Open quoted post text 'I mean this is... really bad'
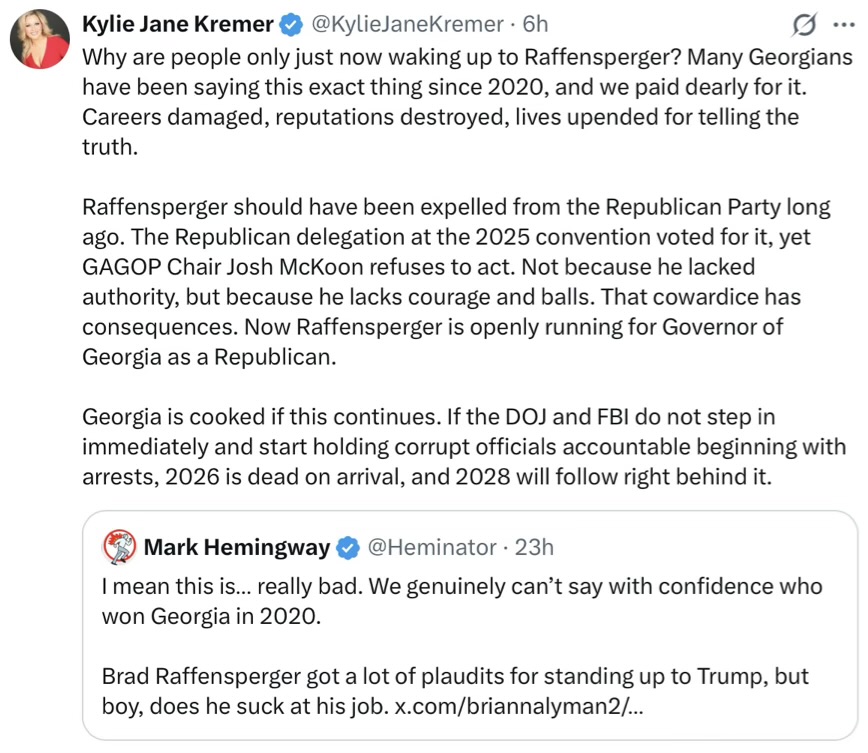 tap(460, 600)
